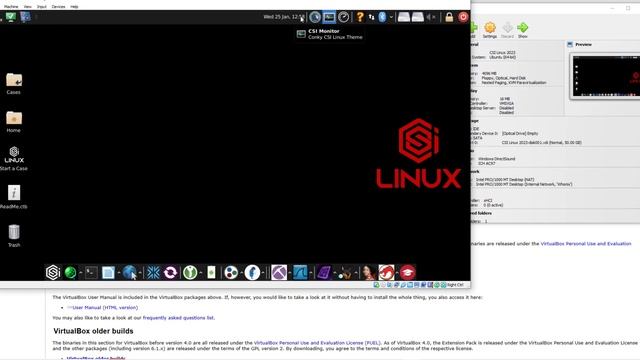Click the blue clock icon in top panel
The height and width of the screenshot is (360, 640).
click(315, 17)
